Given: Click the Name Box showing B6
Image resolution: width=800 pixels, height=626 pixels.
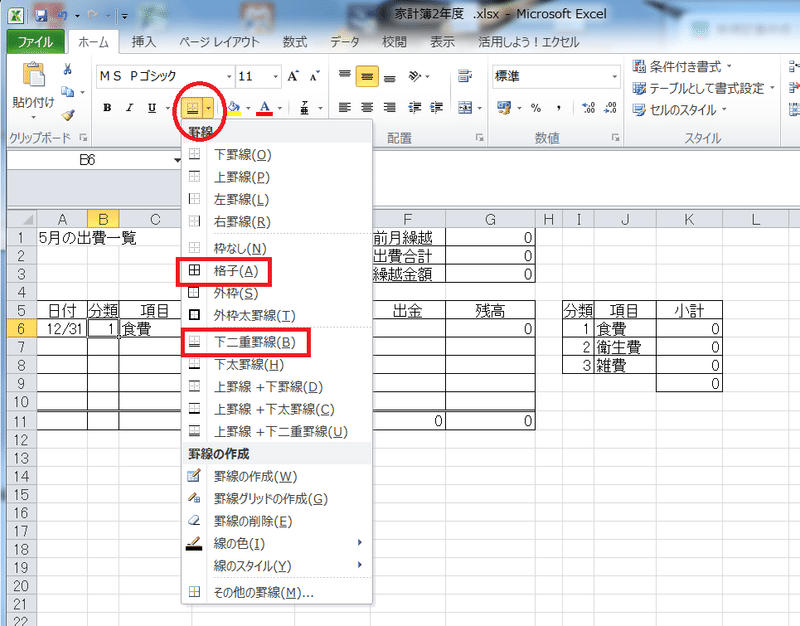Looking at the screenshot, I should pyautogui.click(x=88, y=160).
